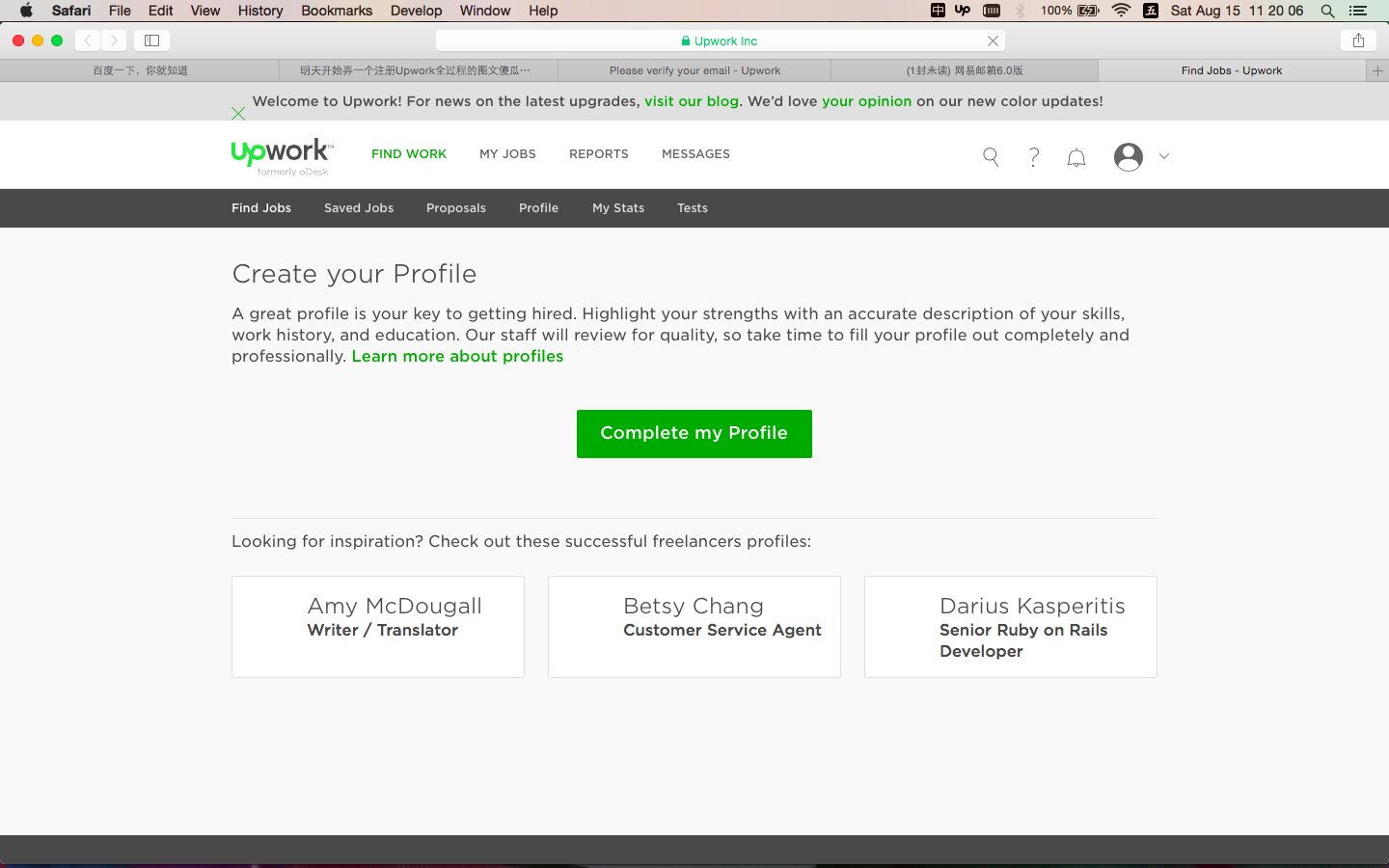Click the back navigation arrow

coord(87,41)
